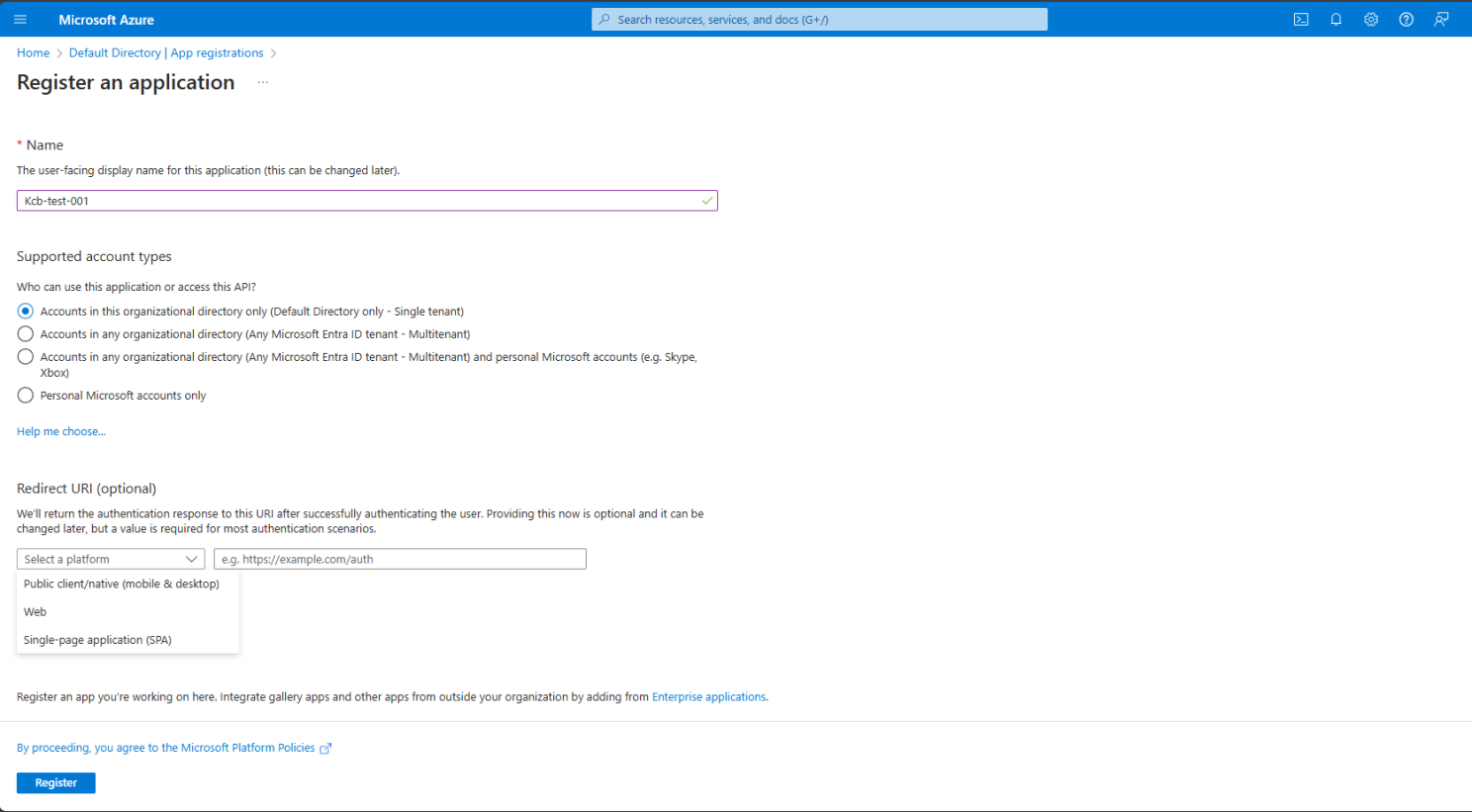Screen dimensions: 1472x812
Task: Launch Cloud Shell from the top bar
Action: coord(1301,19)
